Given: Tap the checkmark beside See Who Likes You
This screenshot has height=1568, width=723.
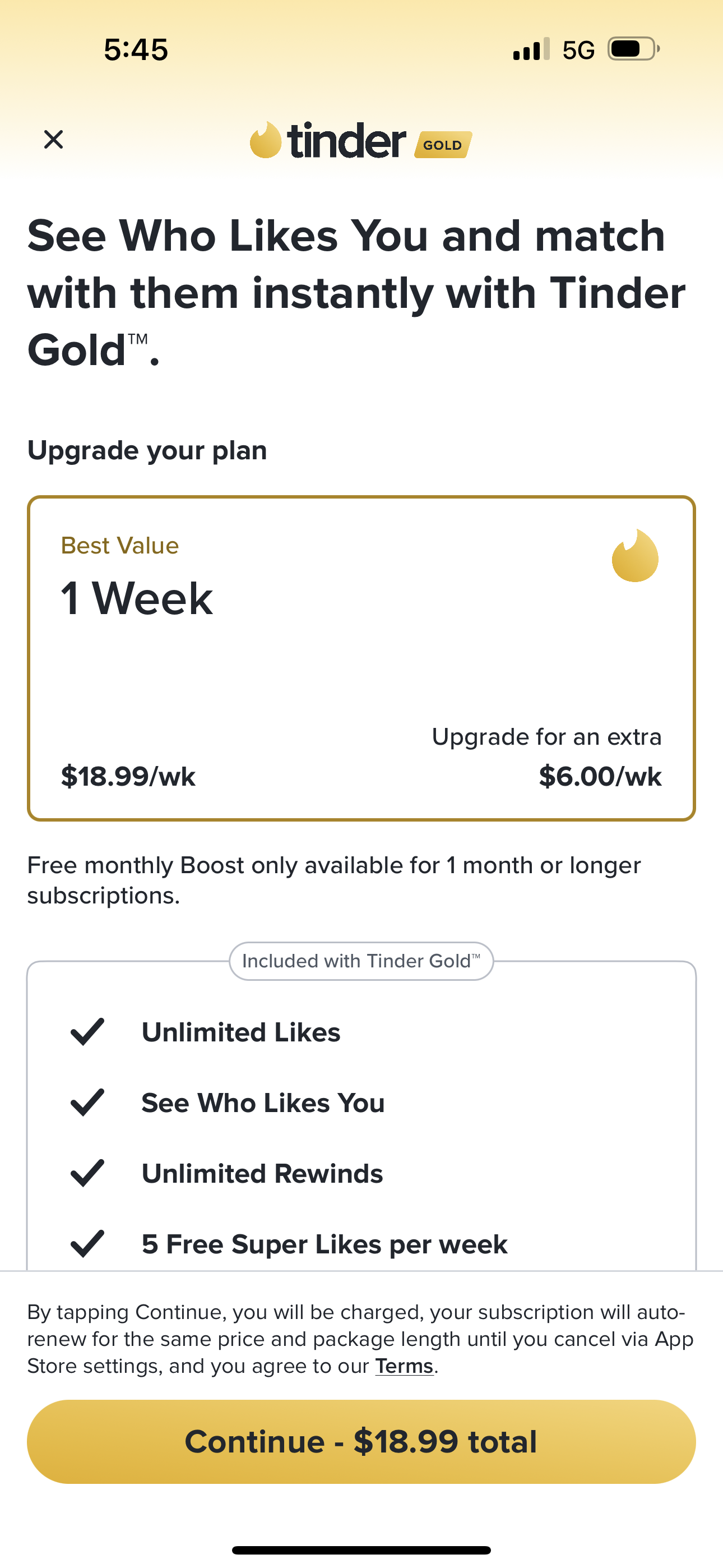Looking at the screenshot, I should tap(87, 1103).
